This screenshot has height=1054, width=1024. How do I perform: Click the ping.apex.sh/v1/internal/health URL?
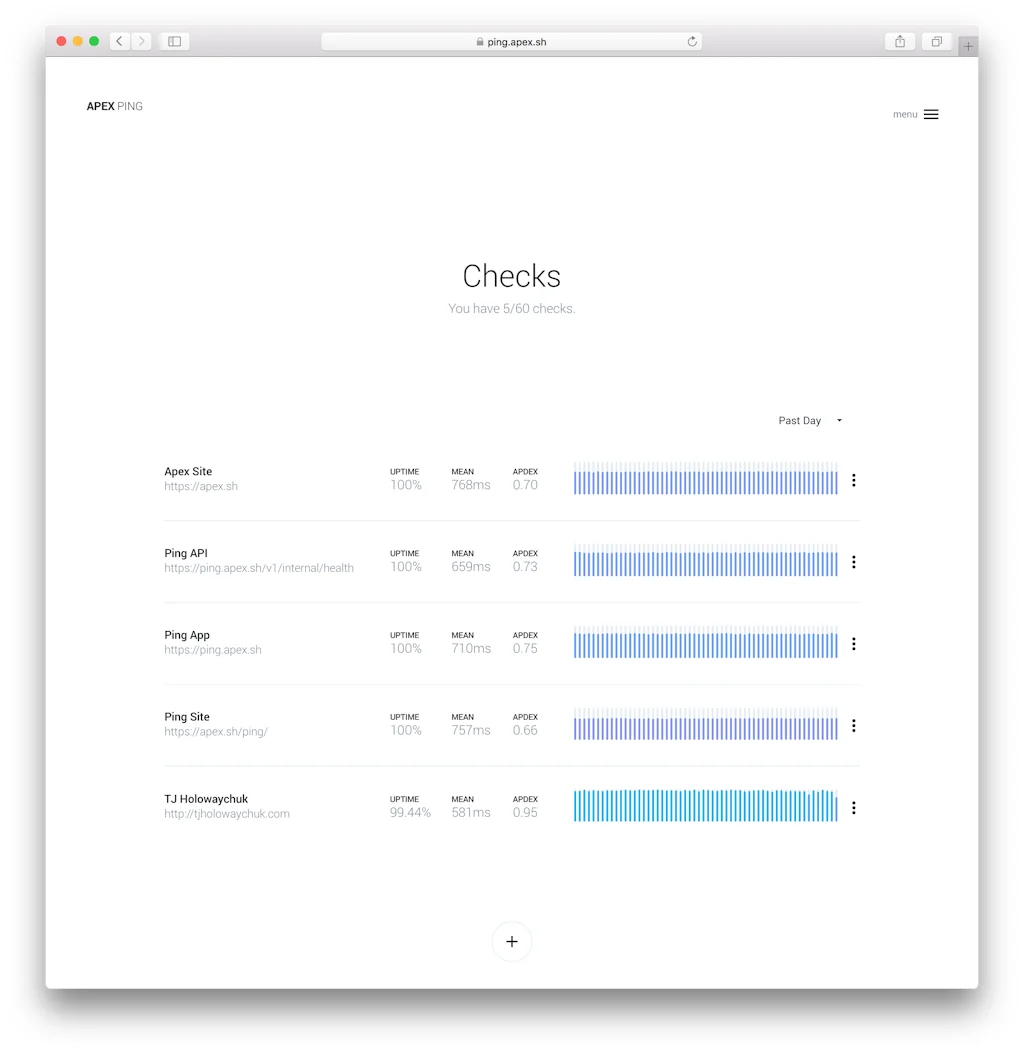tap(259, 568)
